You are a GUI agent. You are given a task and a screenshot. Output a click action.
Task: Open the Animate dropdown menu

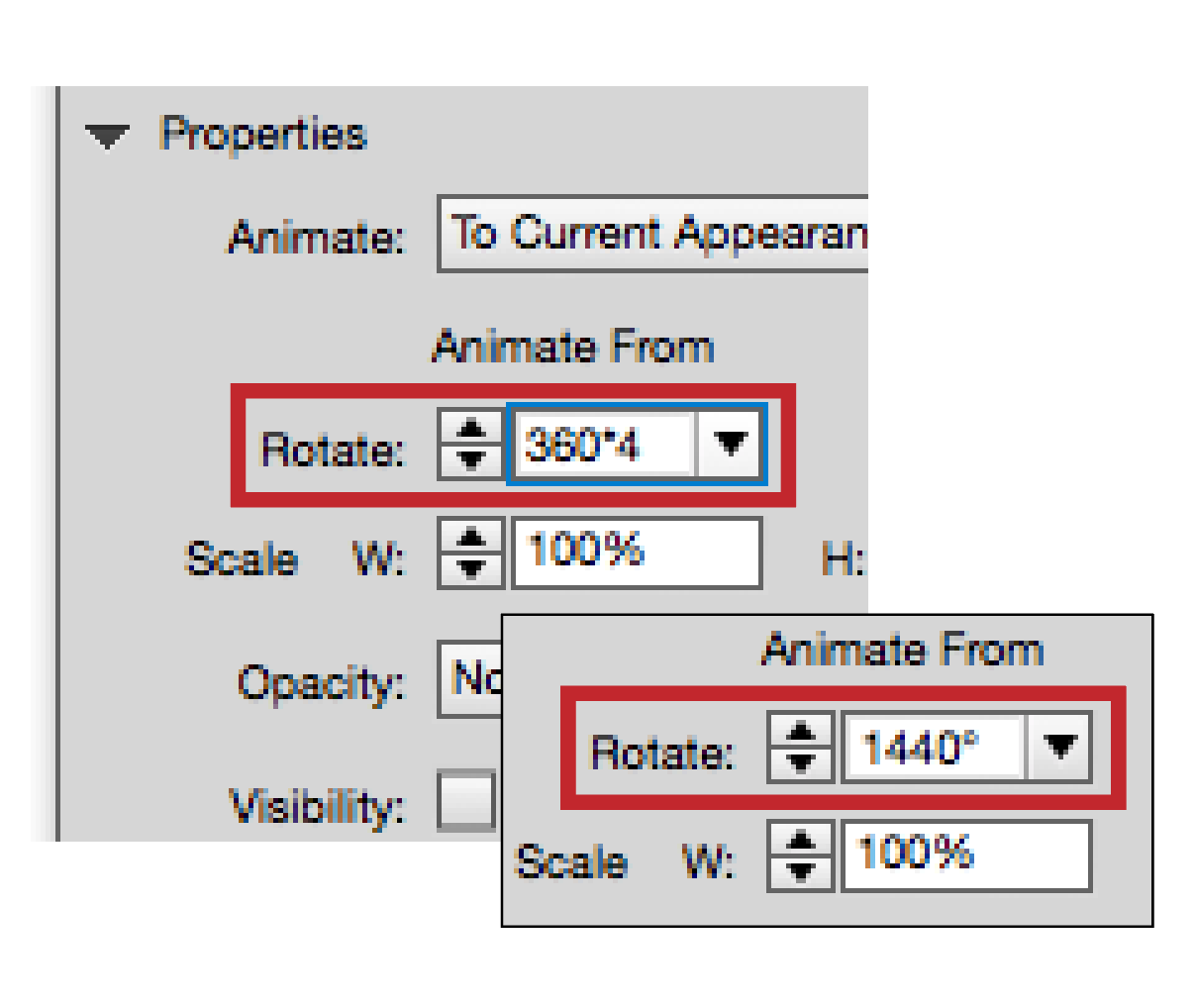[x=653, y=235]
